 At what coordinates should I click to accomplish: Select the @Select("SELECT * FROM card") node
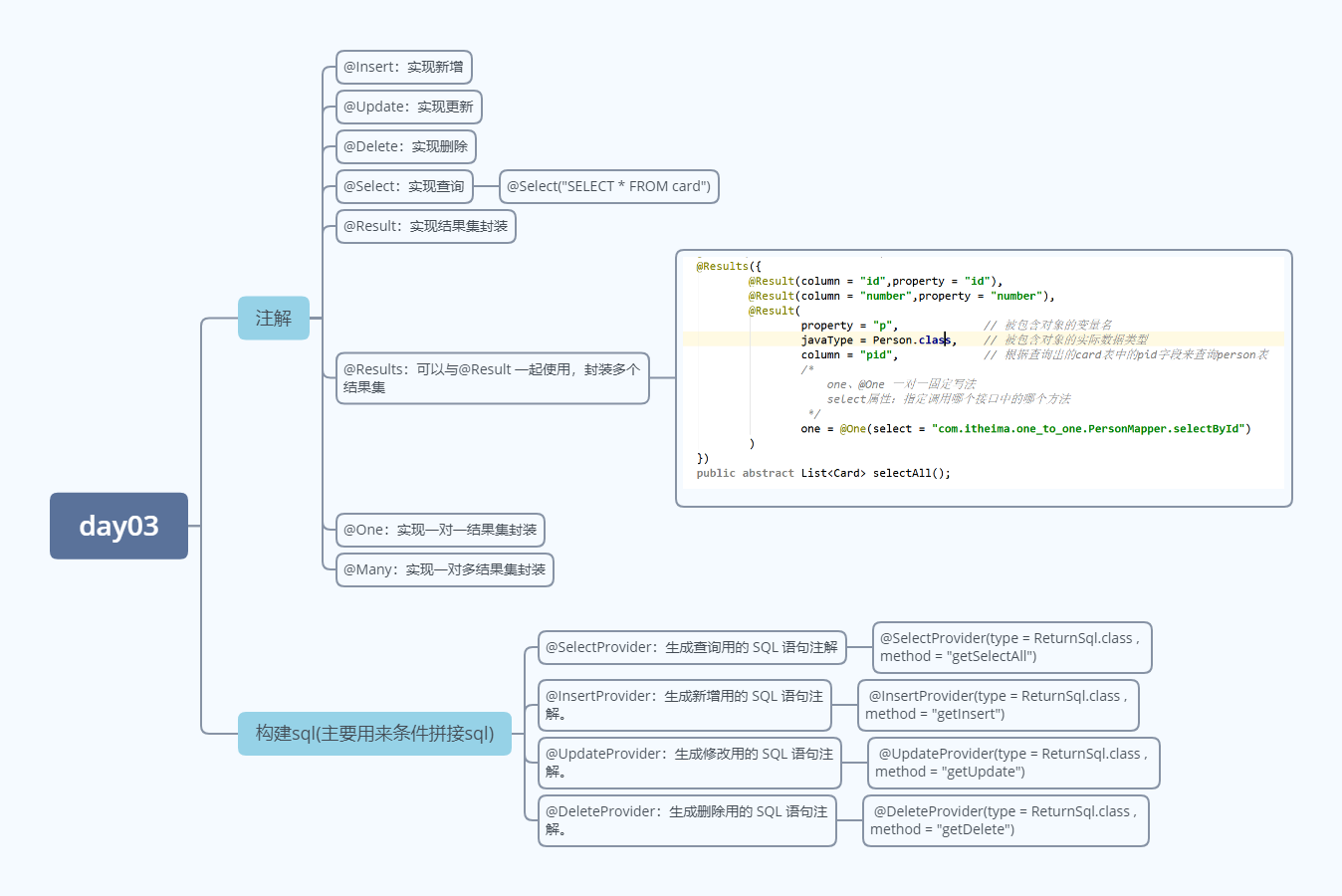(608, 186)
